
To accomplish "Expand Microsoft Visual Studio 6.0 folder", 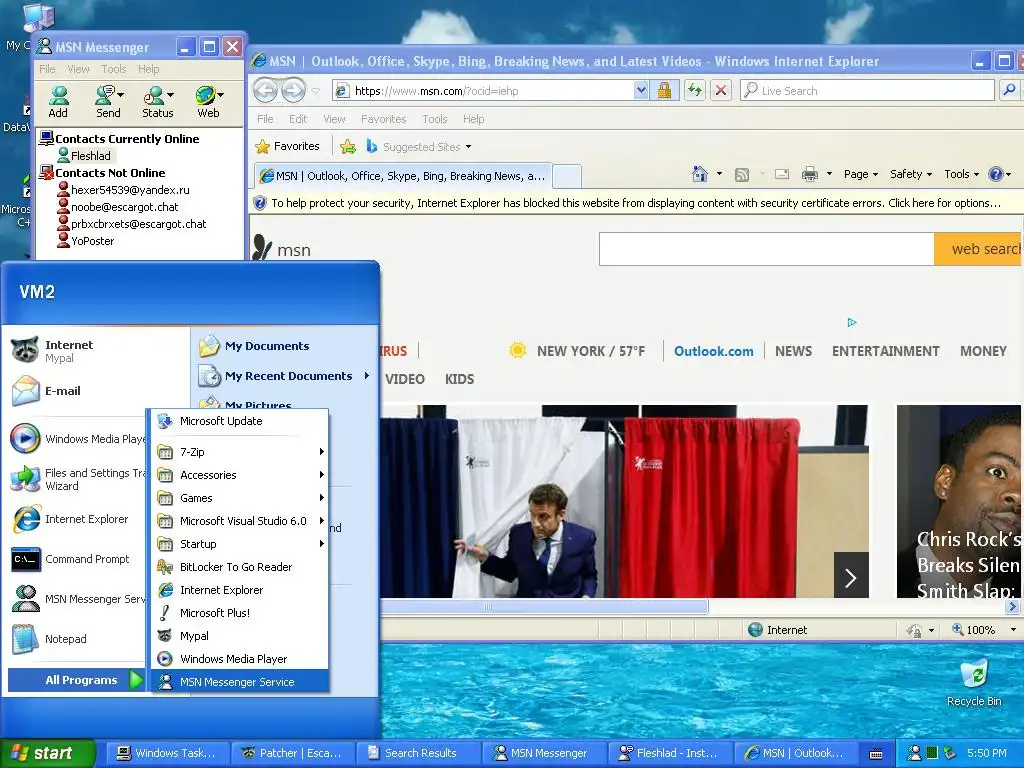I will [240, 520].
